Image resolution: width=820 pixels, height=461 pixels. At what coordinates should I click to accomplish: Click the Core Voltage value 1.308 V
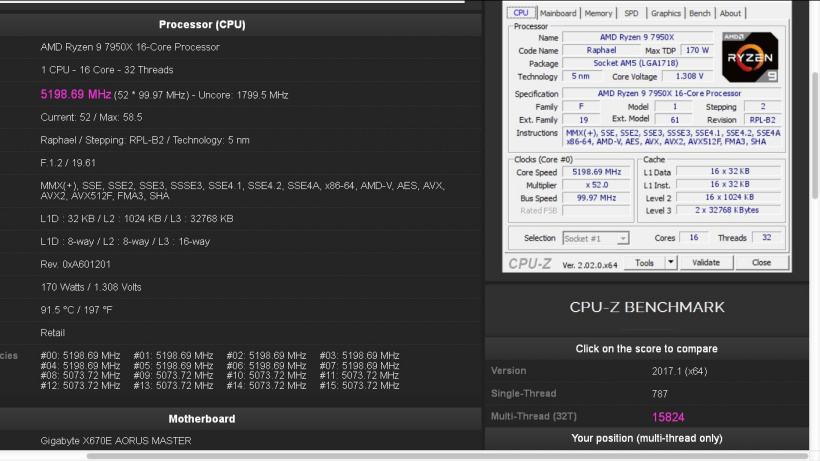(x=689, y=76)
